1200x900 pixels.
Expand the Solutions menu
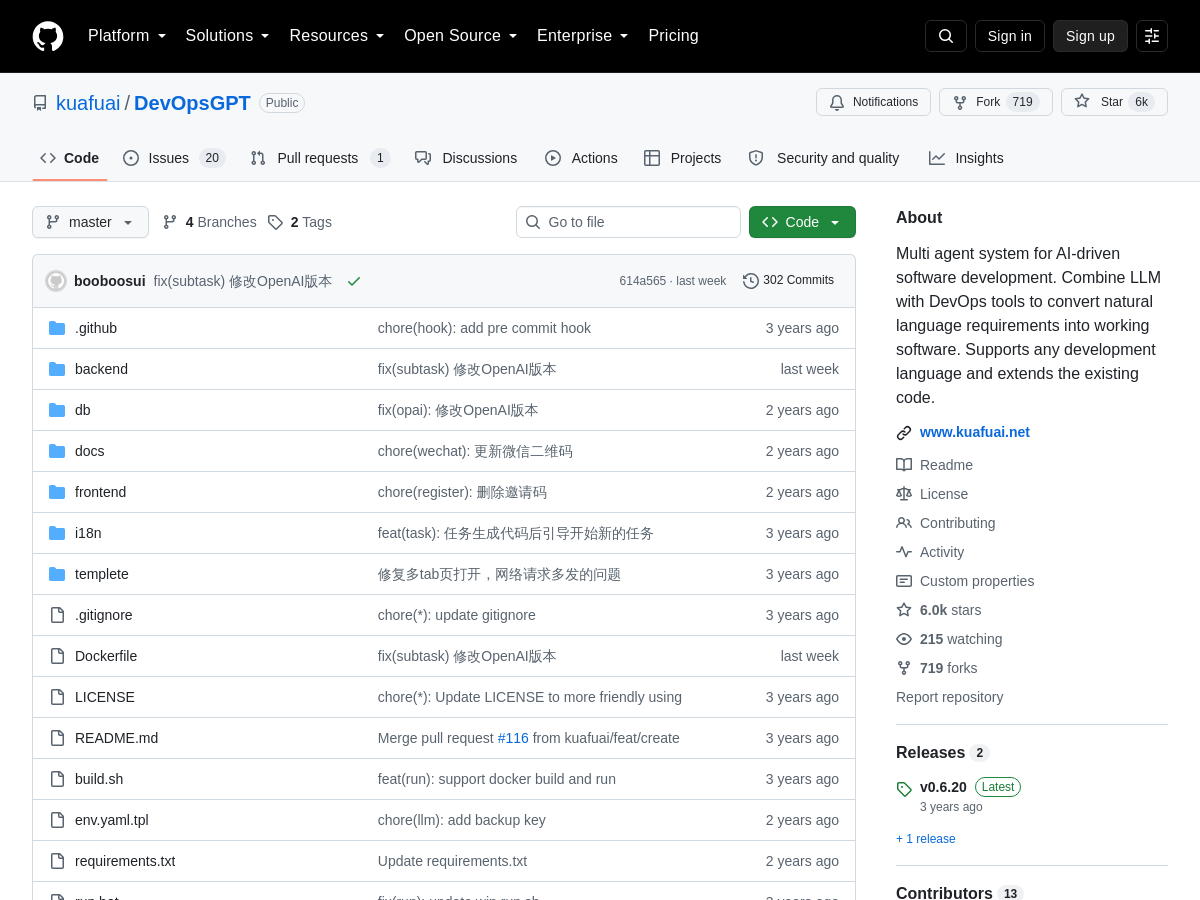coord(227,36)
